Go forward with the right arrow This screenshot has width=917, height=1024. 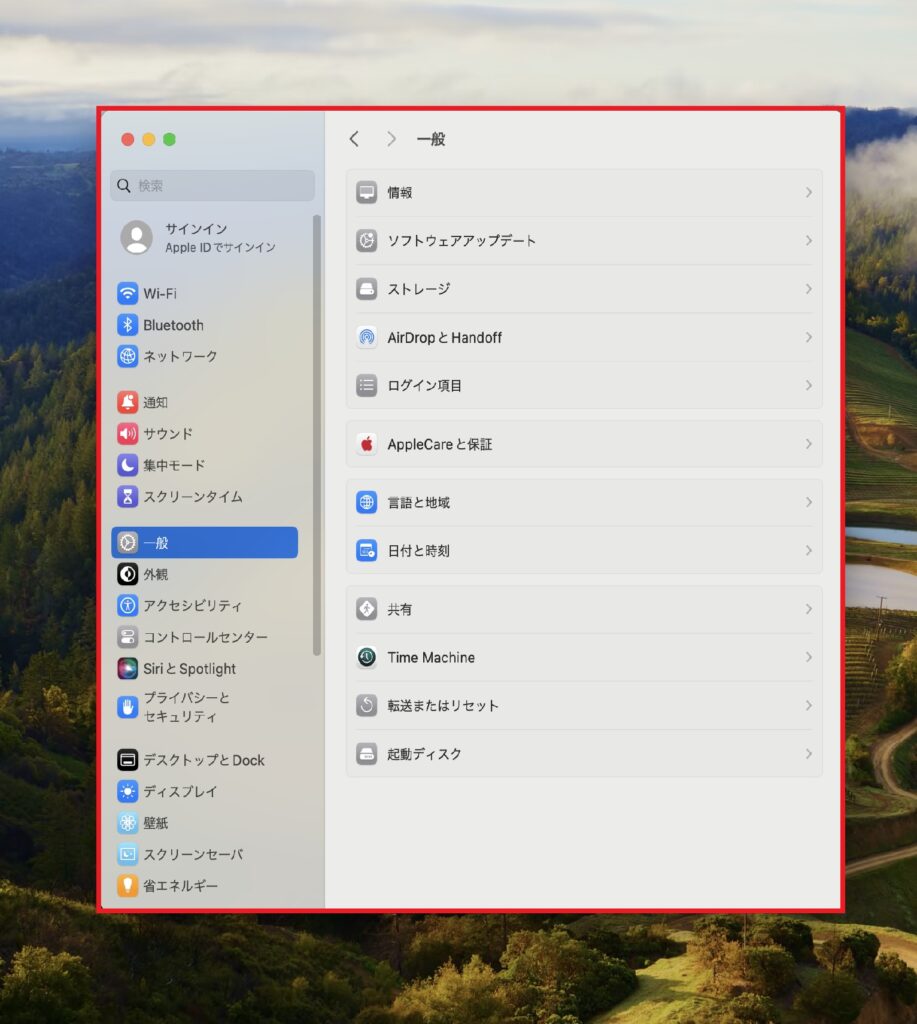click(x=391, y=139)
